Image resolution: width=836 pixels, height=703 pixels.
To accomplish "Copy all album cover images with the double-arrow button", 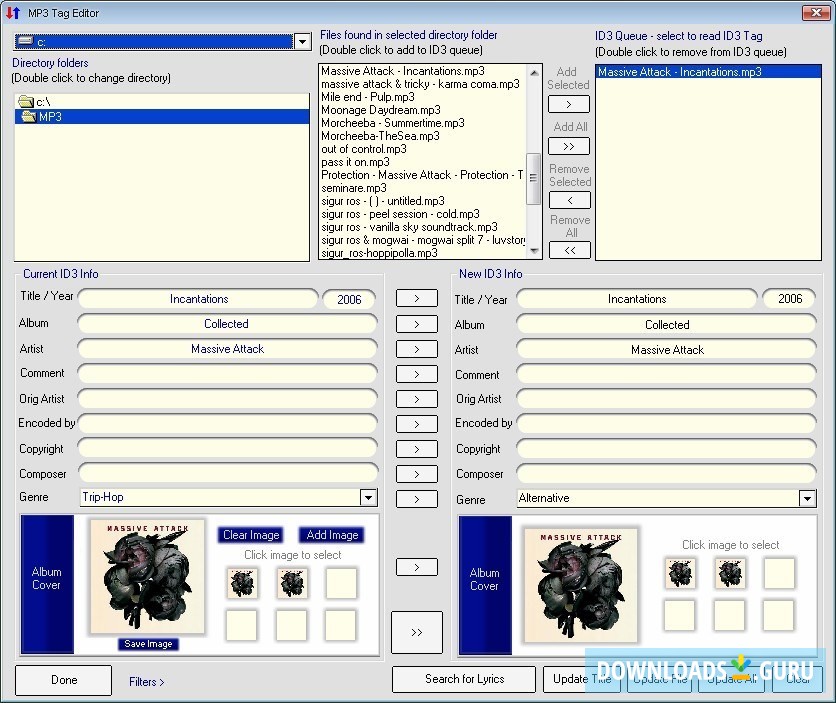I will (417, 632).
